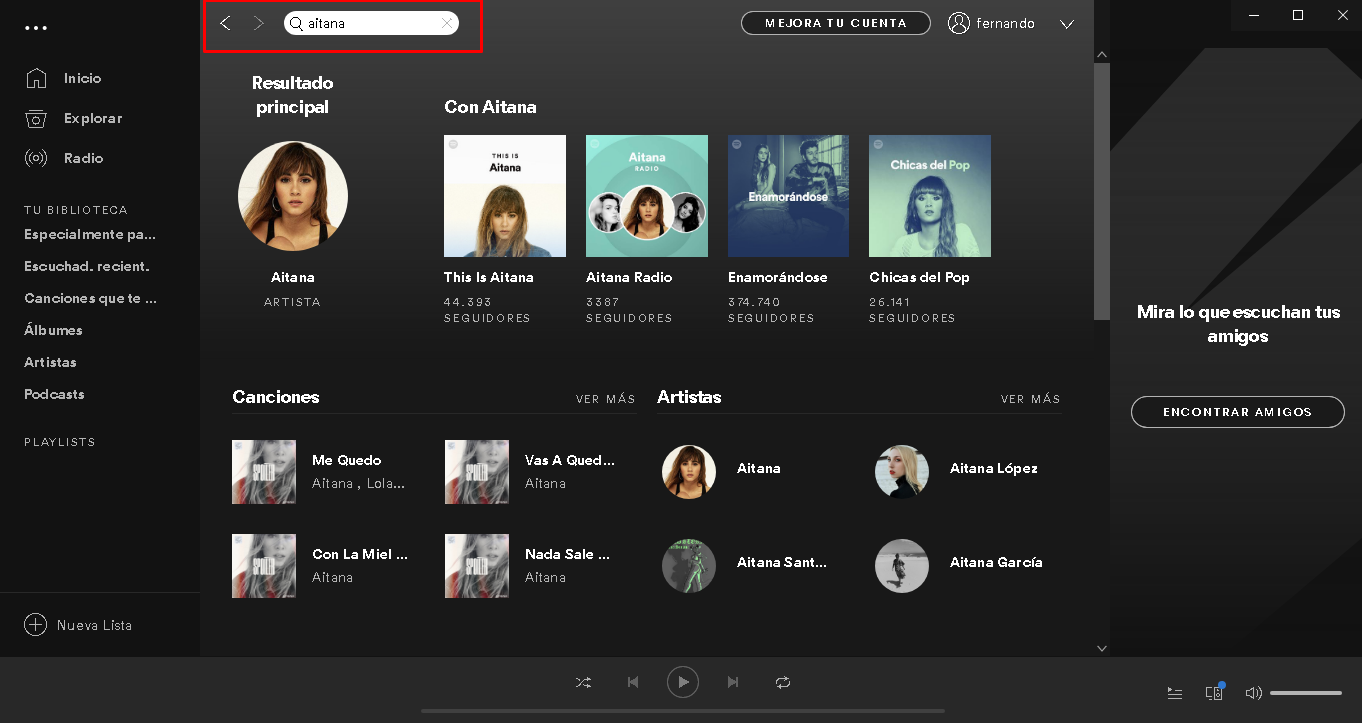
Task: Click the Aitana name under main result
Action: pos(293,277)
